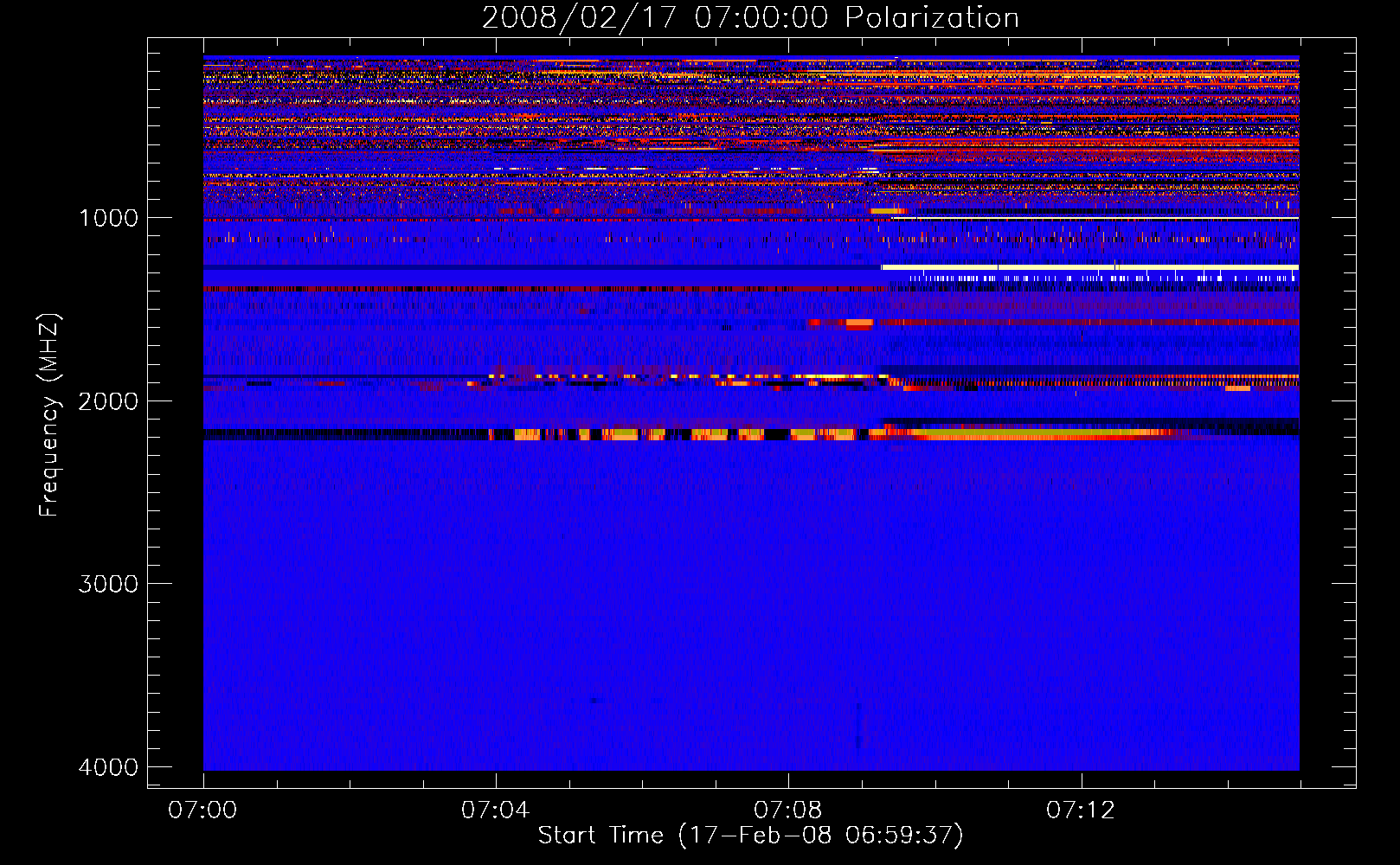Click the 07:04 time tick label
This screenshot has width=1400, height=865.
click(x=495, y=811)
